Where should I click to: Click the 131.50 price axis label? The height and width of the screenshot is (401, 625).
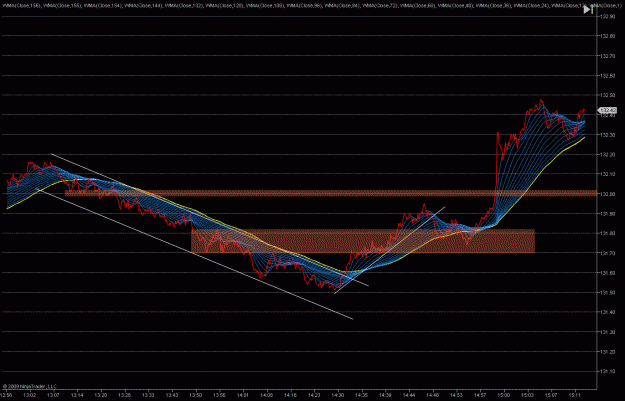(607, 293)
